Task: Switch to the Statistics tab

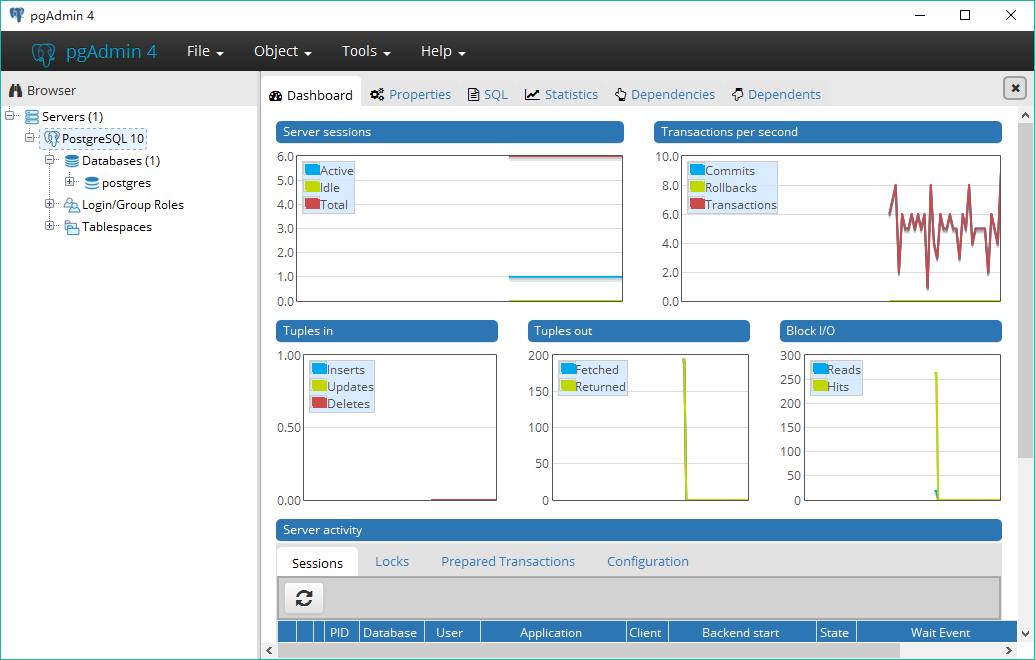Action: (x=562, y=94)
